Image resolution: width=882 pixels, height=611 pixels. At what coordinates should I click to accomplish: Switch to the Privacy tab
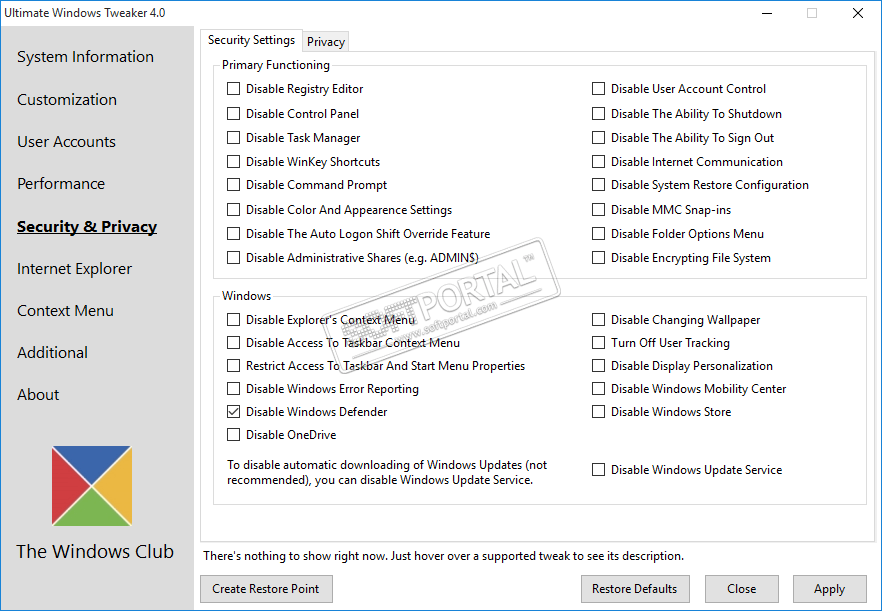coord(326,42)
